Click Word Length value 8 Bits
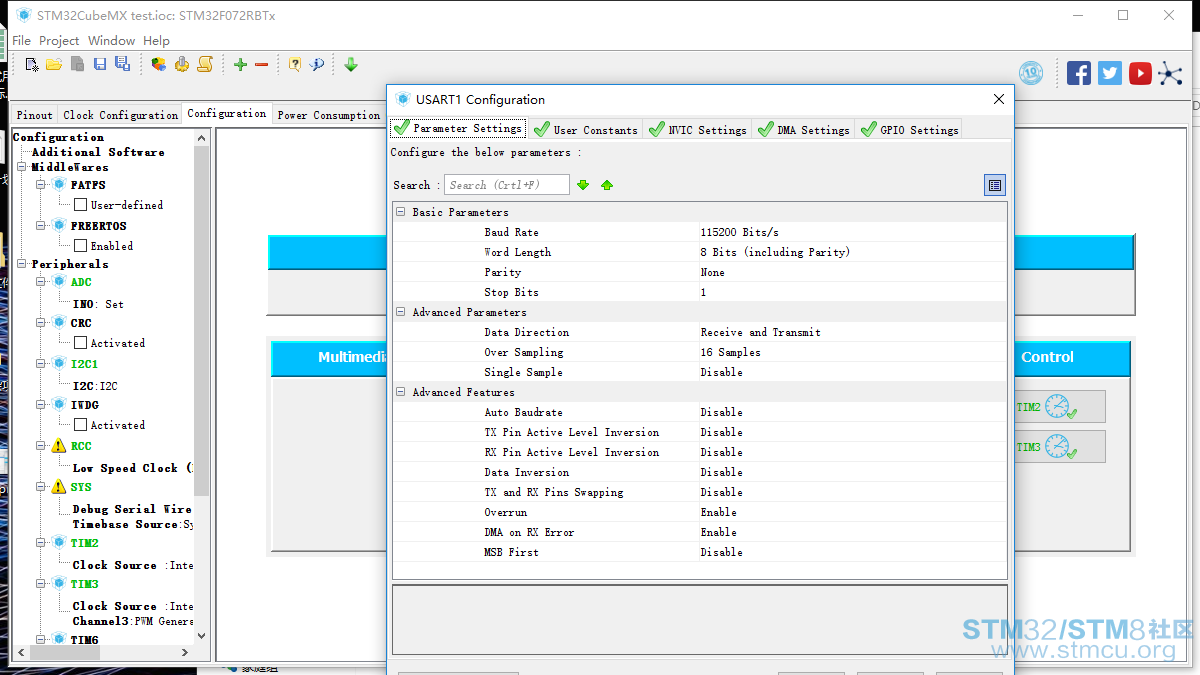1200x675 pixels. pyautogui.click(x=775, y=252)
